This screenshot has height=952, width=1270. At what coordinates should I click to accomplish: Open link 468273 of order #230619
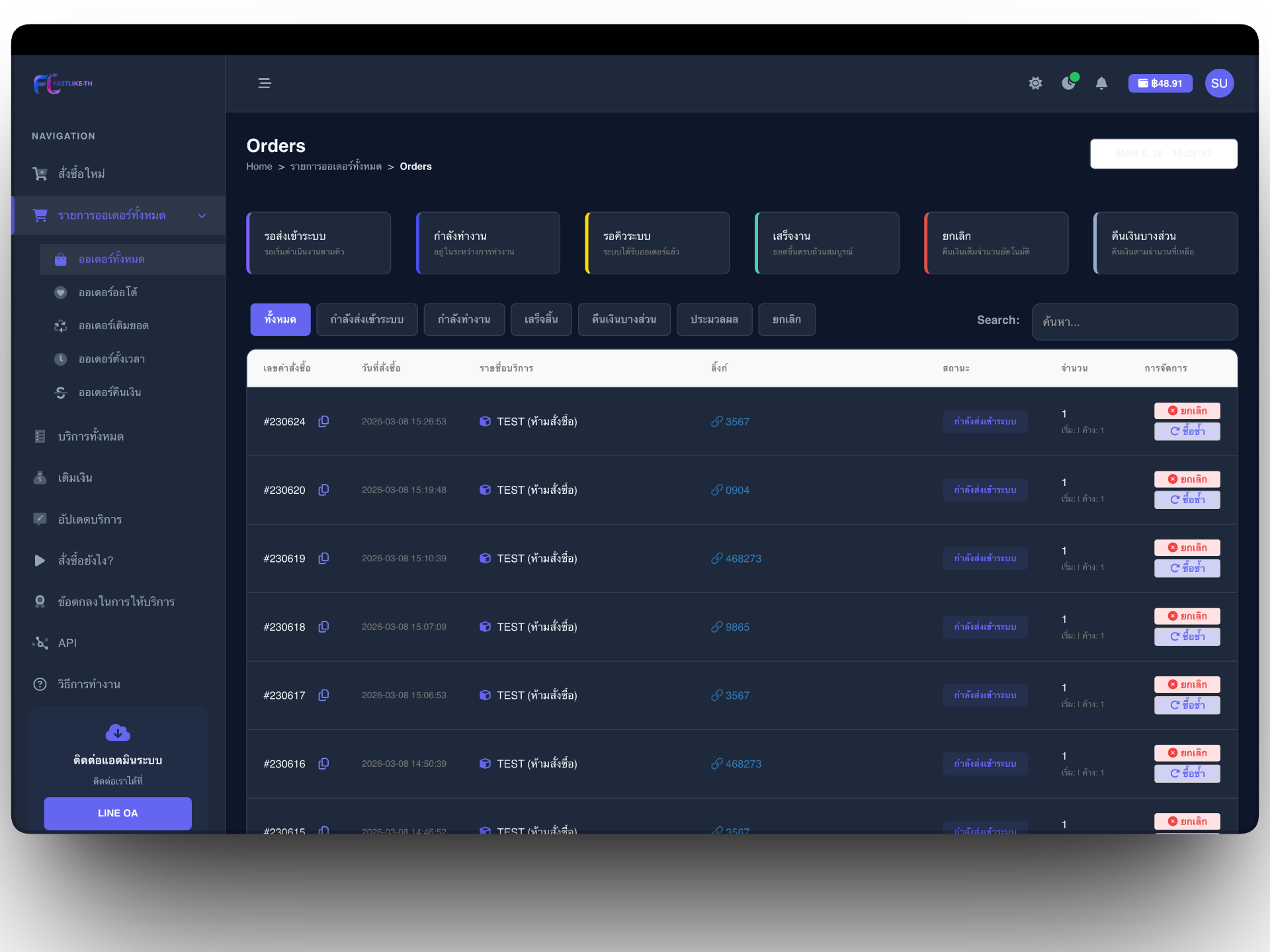[x=742, y=559]
